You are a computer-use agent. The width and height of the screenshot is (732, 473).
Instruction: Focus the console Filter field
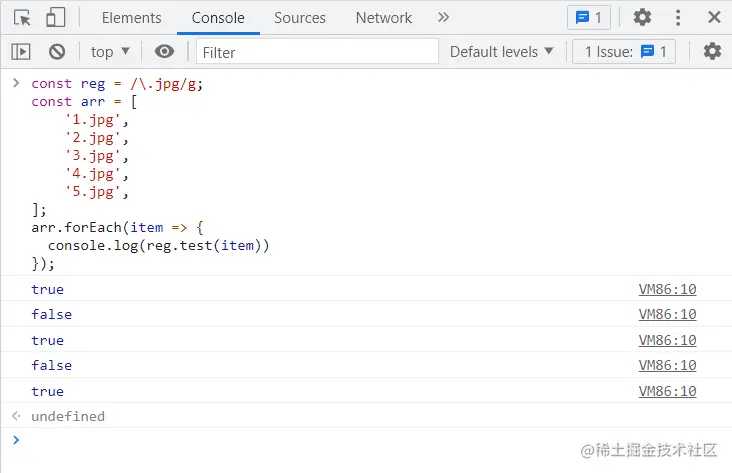click(x=317, y=51)
